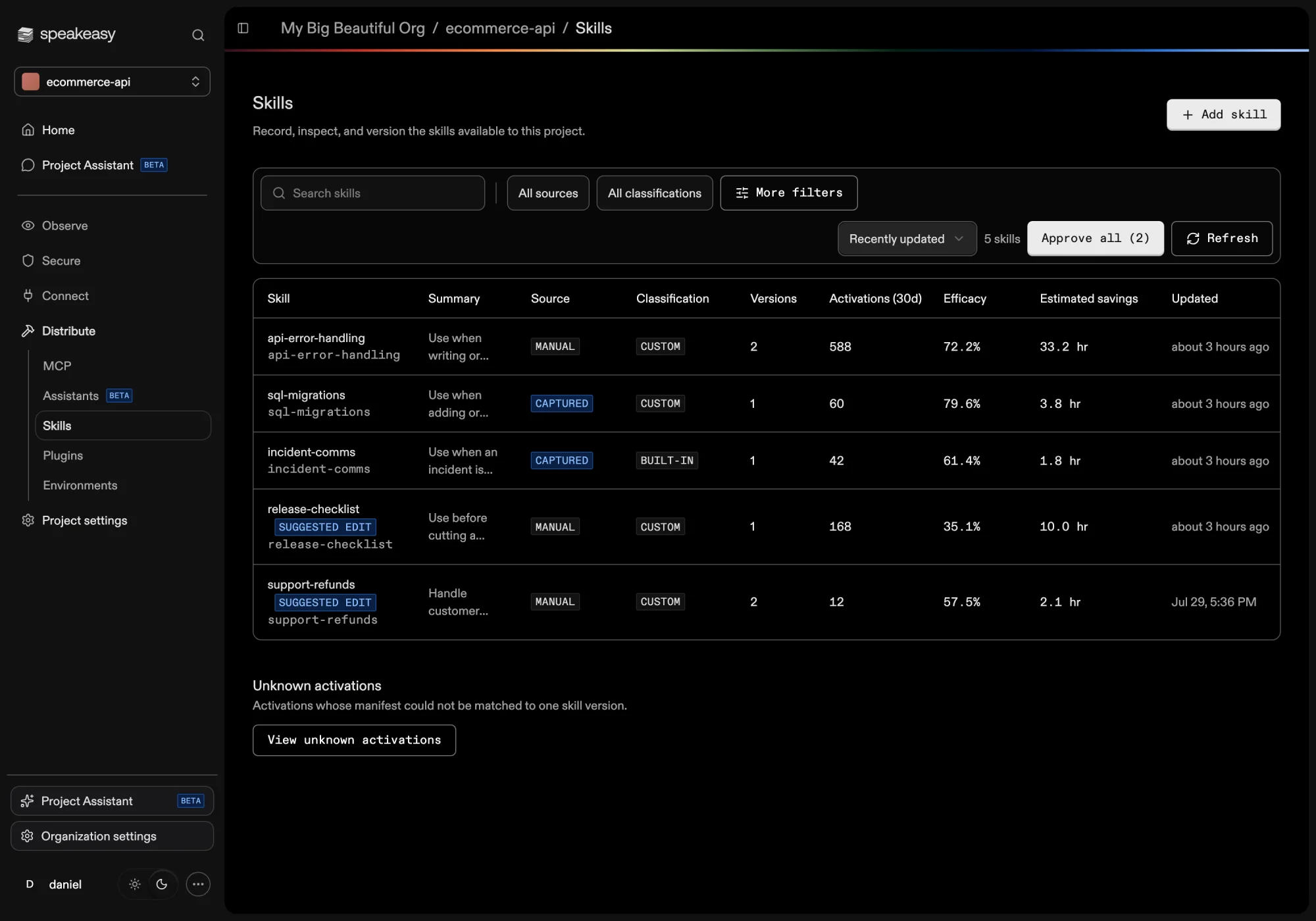Click the Project Assistant chat bubble icon

[28, 164]
